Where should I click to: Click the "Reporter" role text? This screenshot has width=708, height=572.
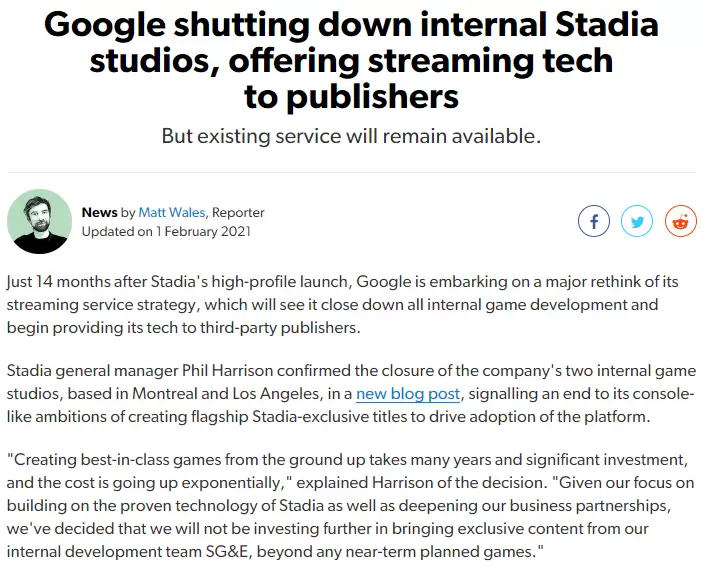(238, 212)
